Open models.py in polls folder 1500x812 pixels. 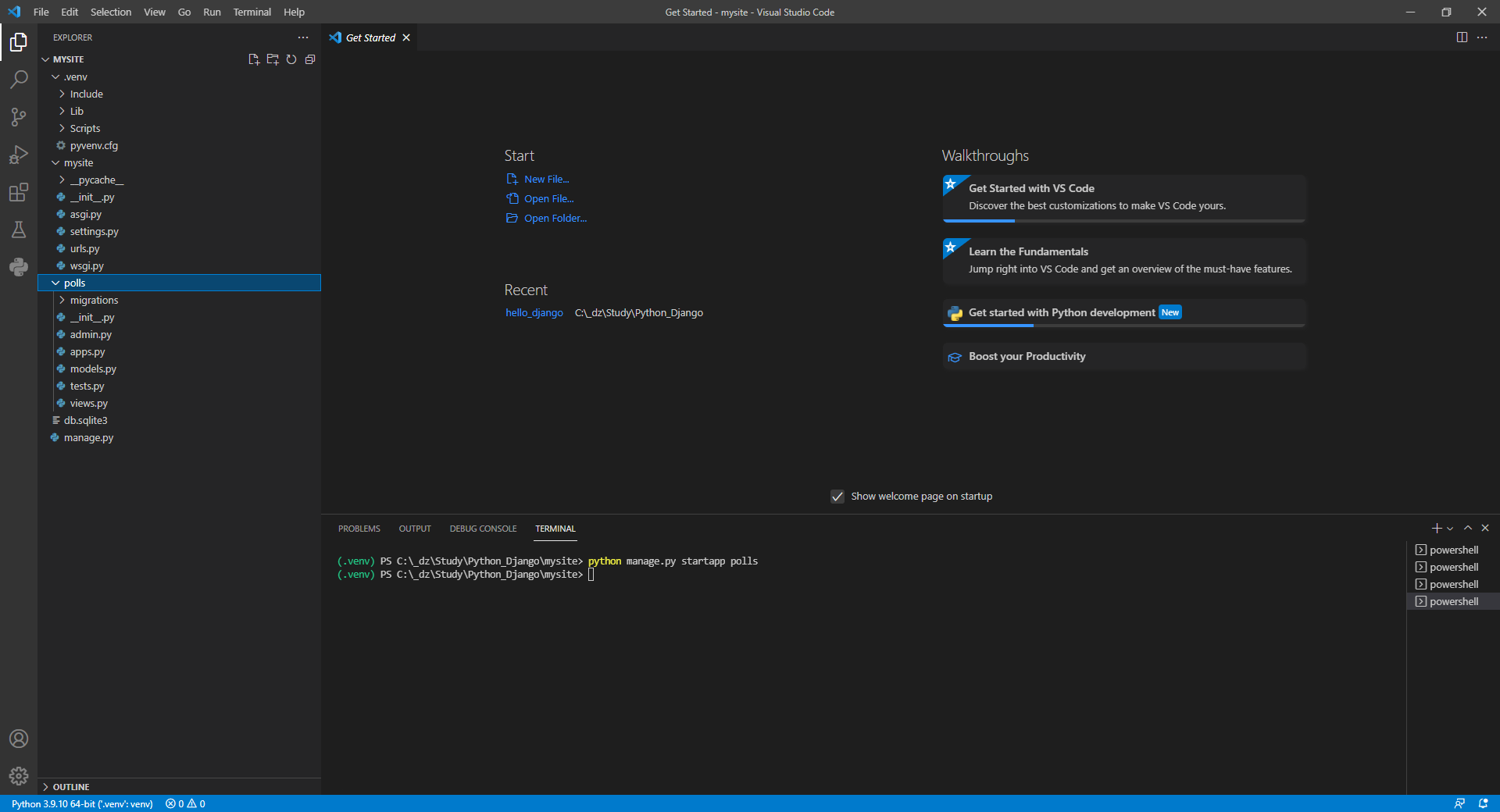coord(179,369)
